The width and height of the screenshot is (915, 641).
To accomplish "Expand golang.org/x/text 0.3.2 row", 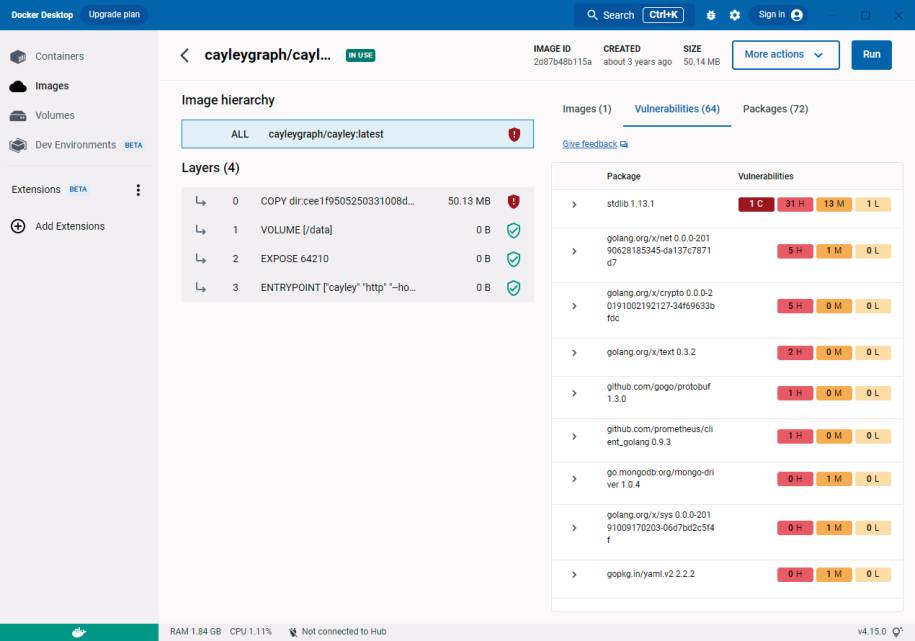I will tap(574, 353).
